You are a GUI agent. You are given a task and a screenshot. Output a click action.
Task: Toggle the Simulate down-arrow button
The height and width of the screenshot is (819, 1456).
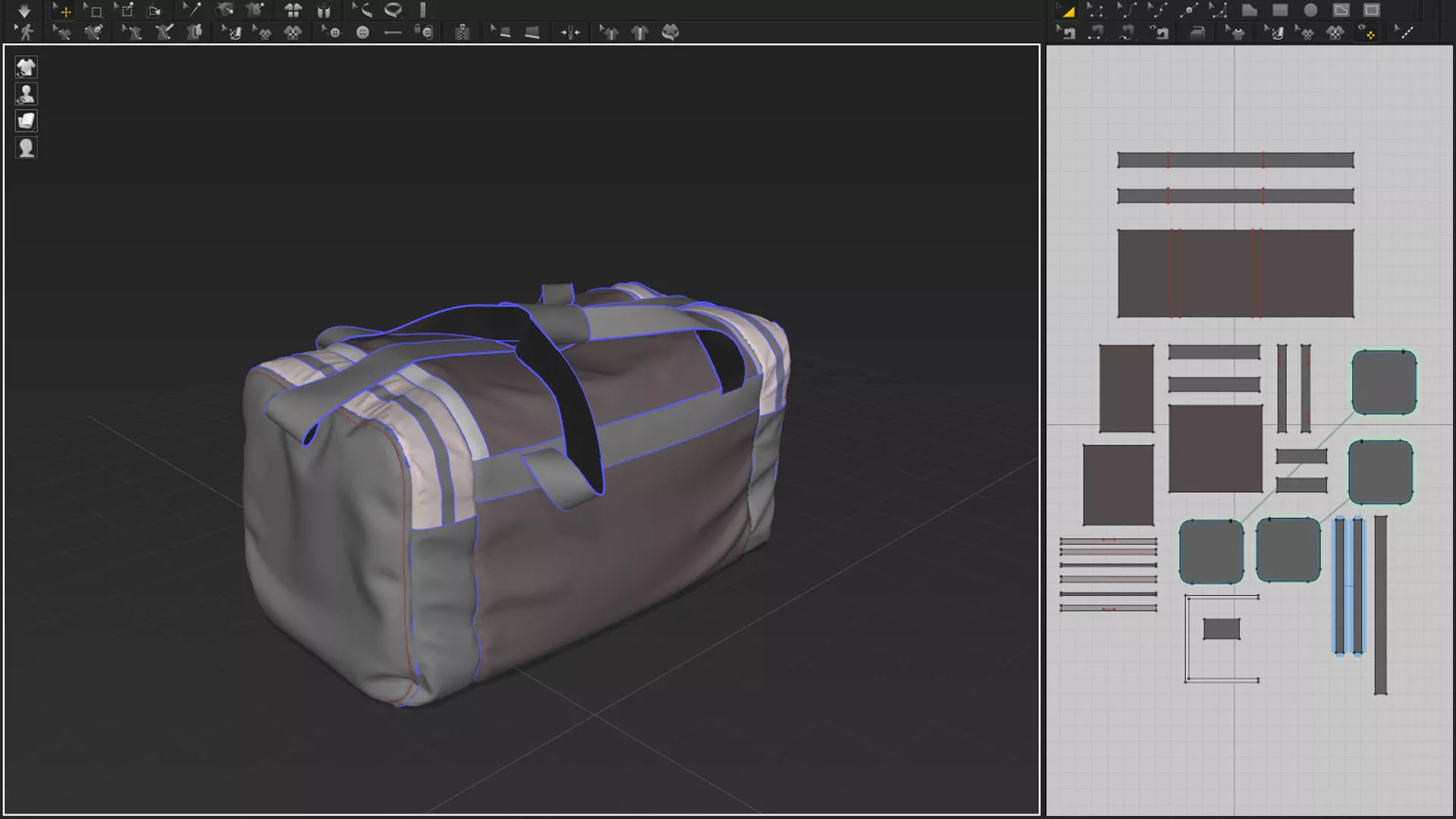24,11
